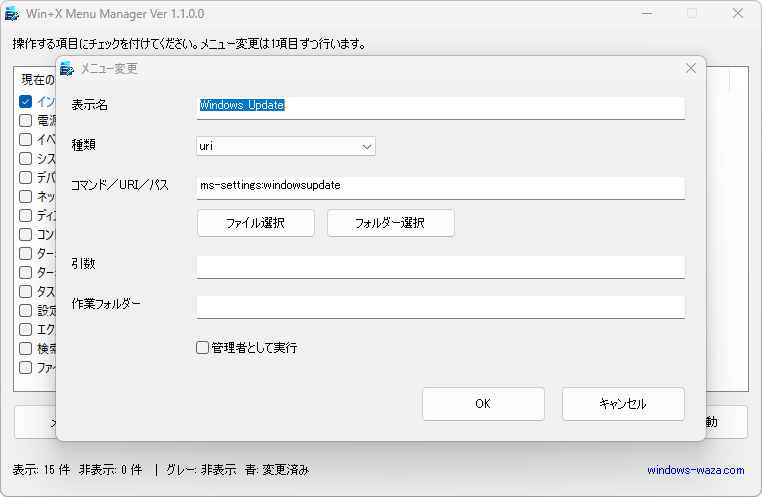This screenshot has height=497, width=762.
Task: Click the 表示名 field with Windows Update
Action: click(441, 107)
